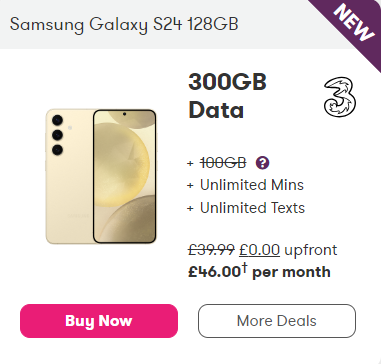Open More Deals for this phone
This screenshot has width=381, height=364.
(277, 321)
